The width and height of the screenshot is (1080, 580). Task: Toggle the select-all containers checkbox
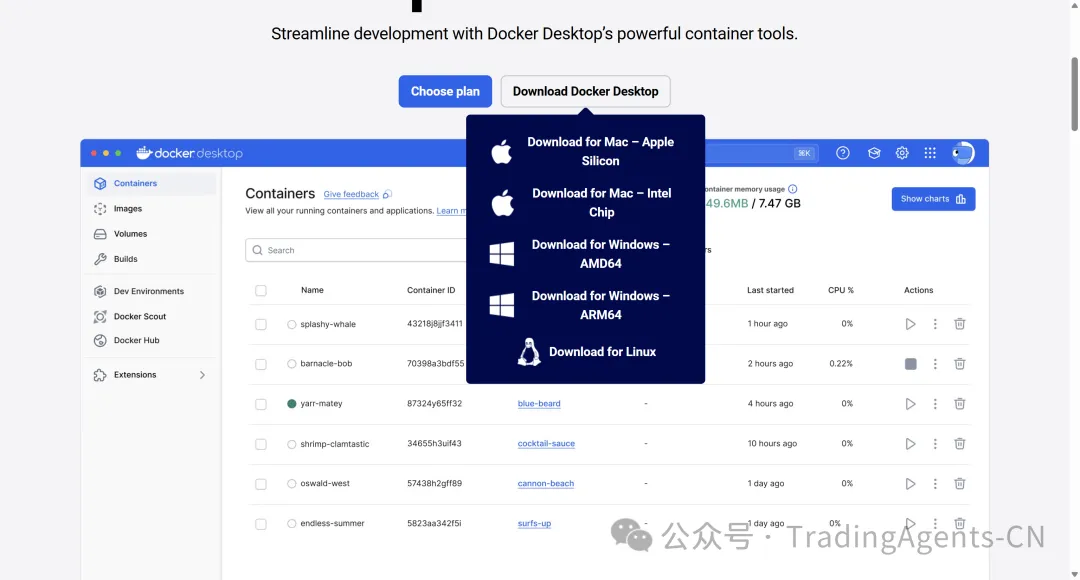pyautogui.click(x=261, y=291)
